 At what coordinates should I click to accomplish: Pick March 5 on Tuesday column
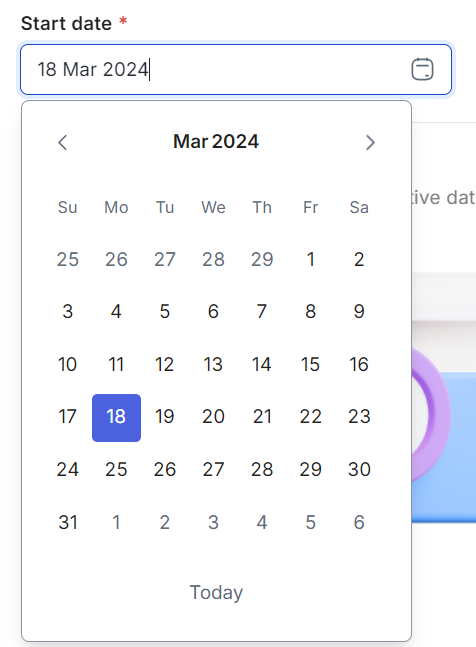pos(165,312)
